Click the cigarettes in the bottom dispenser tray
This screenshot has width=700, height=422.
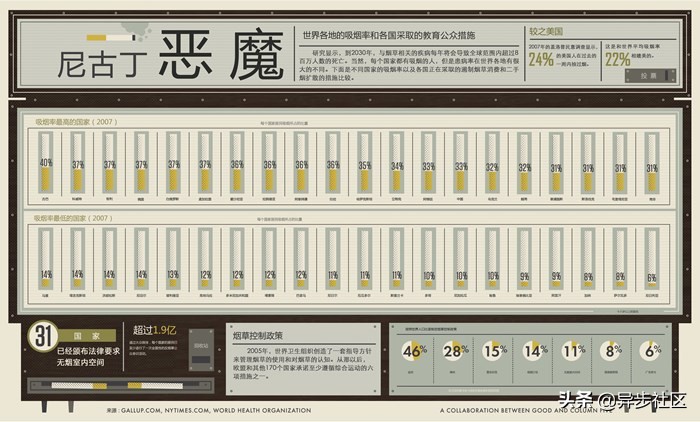117,385
